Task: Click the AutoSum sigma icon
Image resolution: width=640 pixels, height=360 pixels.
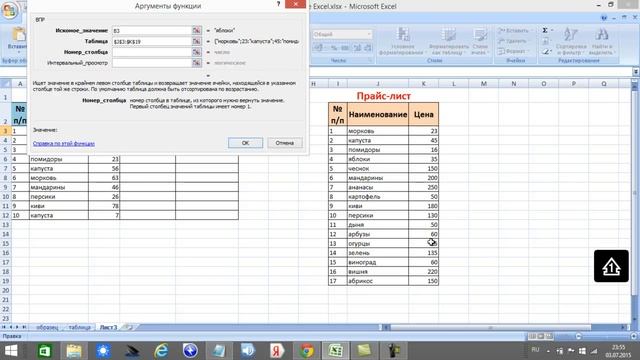Action: pyautogui.click(x=544, y=31)
